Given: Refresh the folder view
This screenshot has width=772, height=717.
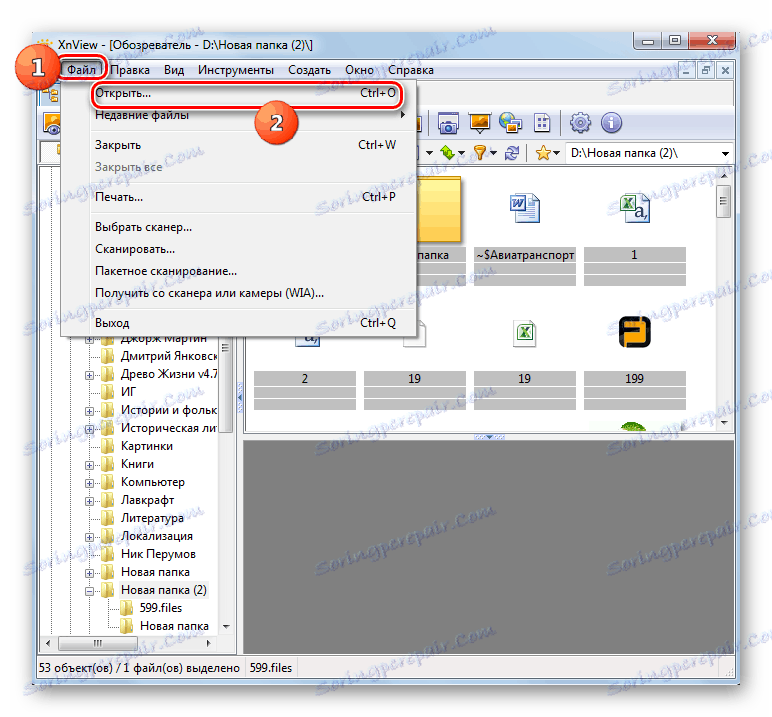Looking at the screenshot, I should point(512,153).
